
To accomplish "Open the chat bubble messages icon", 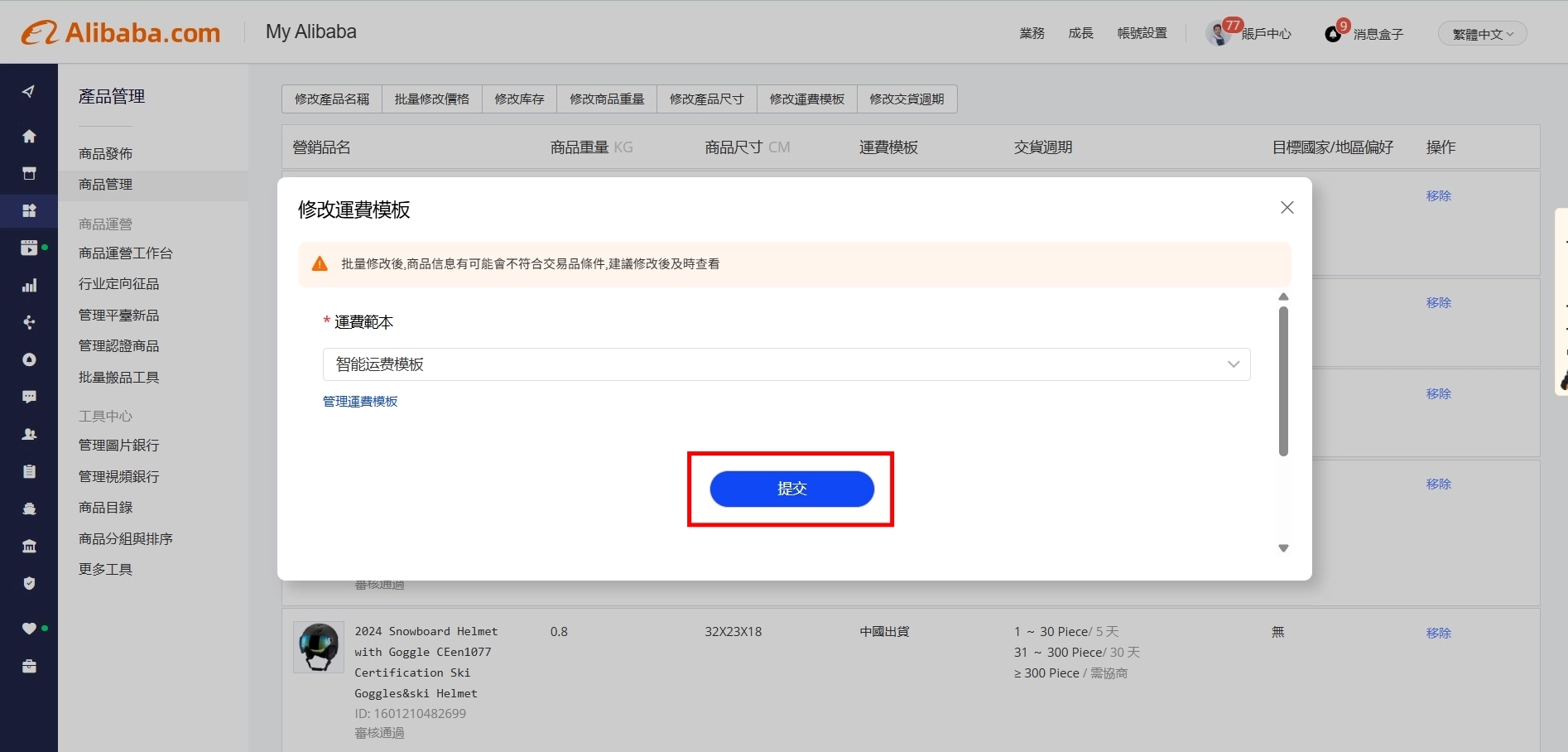I will tap(29, 397).
